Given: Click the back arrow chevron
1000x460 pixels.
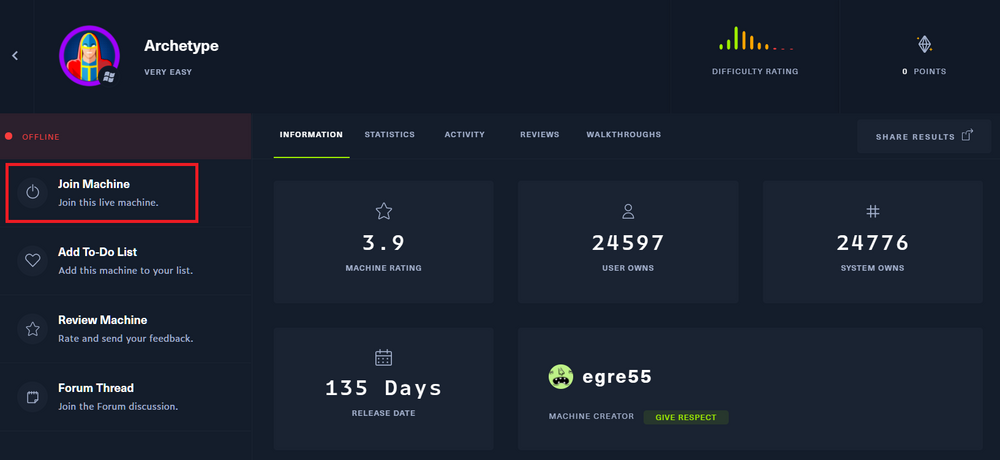Looking at the screenshot, I should tap(15, 56).
